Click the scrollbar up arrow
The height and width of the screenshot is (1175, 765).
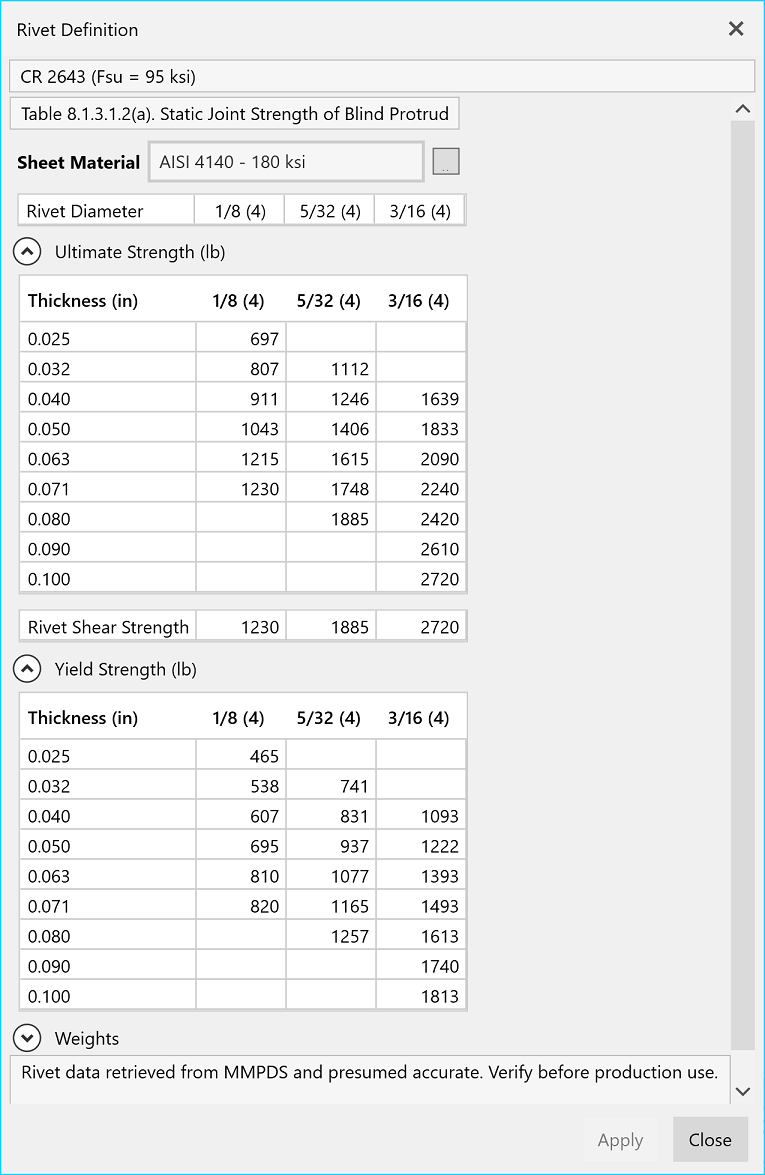[x=743, y=109]
